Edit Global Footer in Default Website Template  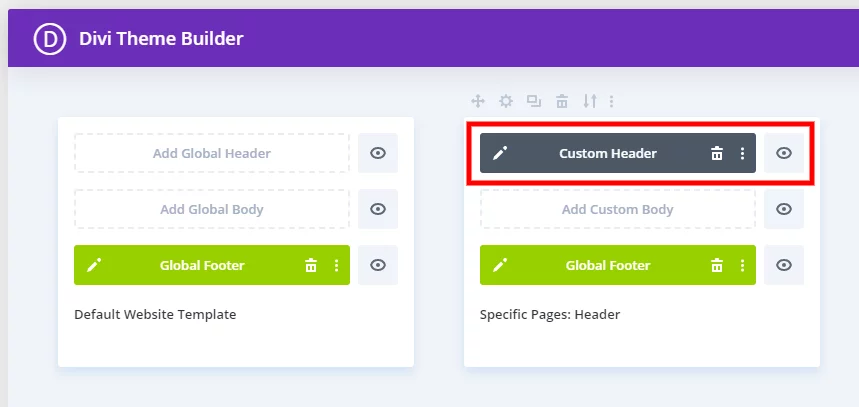[x=94, y=265]
